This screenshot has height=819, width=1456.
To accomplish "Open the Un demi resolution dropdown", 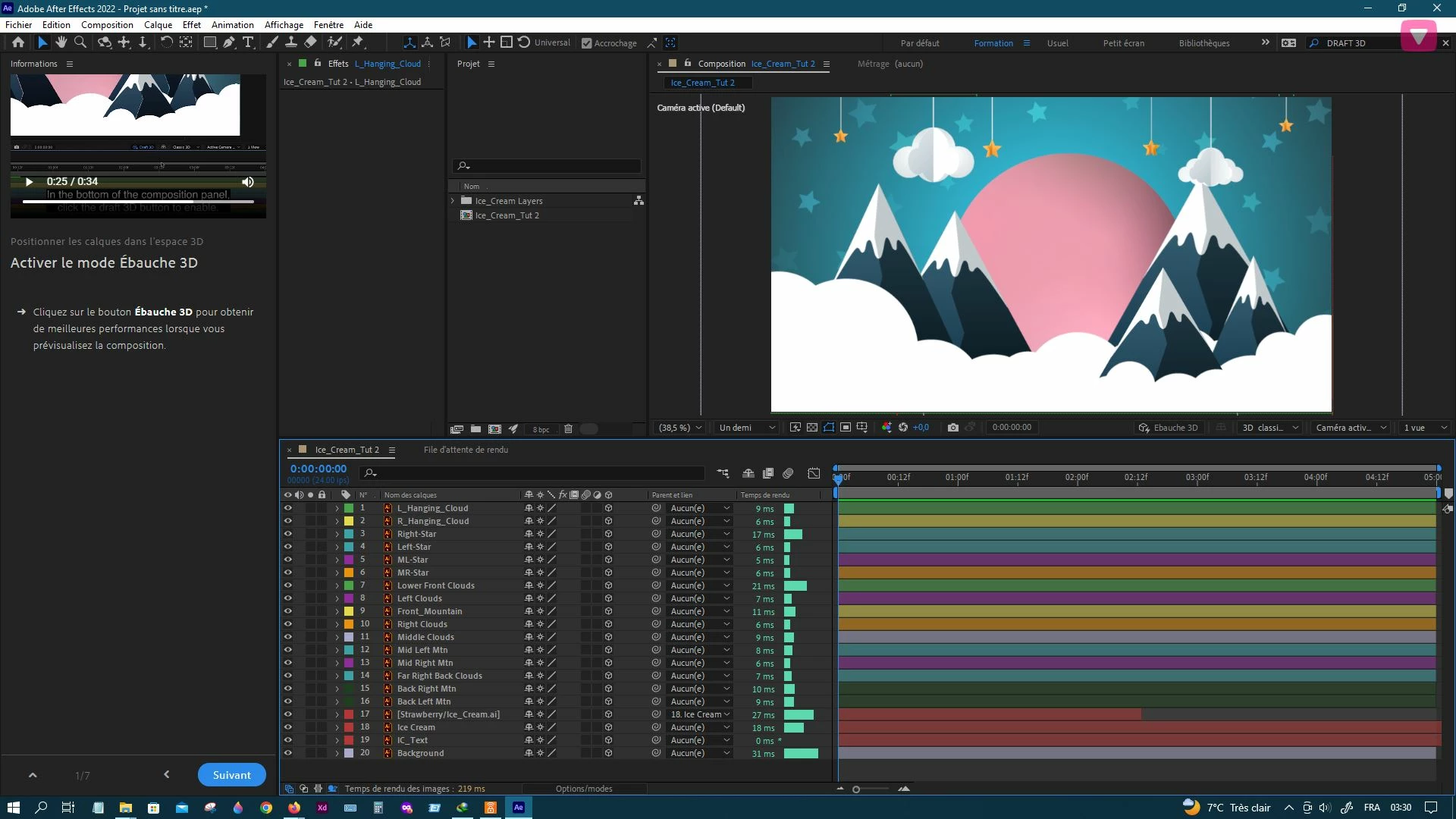I will (x=747, y=428).
